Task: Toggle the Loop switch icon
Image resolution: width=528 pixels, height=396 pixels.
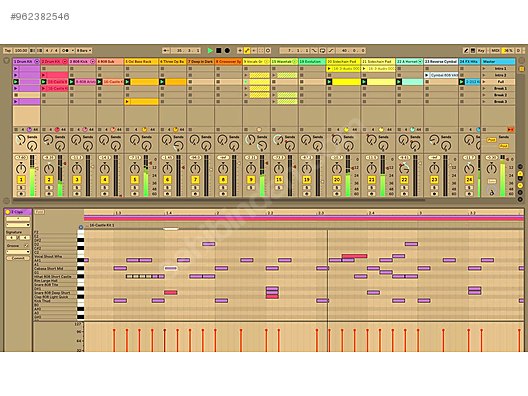Action: point(322,51)
